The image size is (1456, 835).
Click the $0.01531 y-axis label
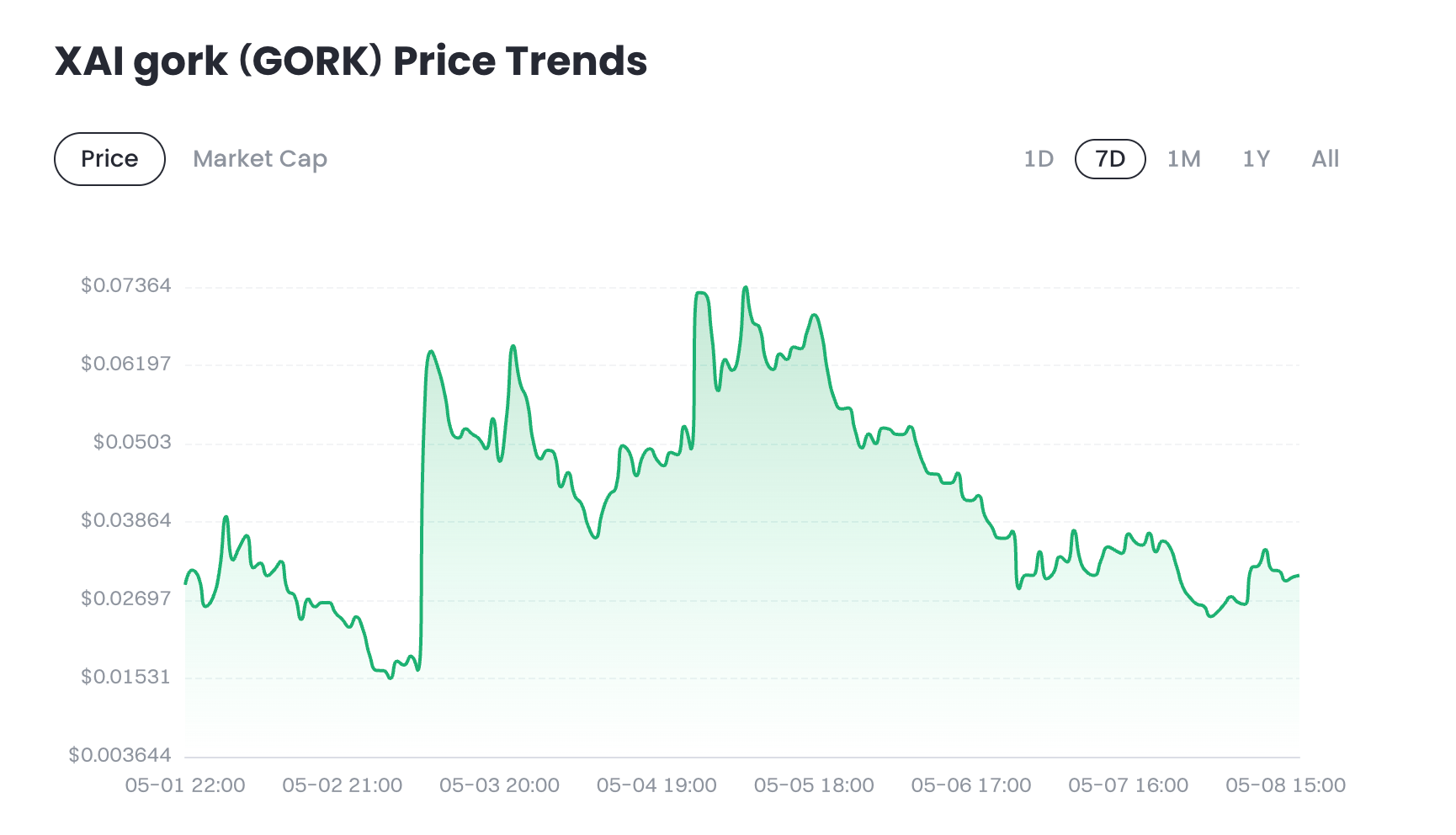pos(126,677)
